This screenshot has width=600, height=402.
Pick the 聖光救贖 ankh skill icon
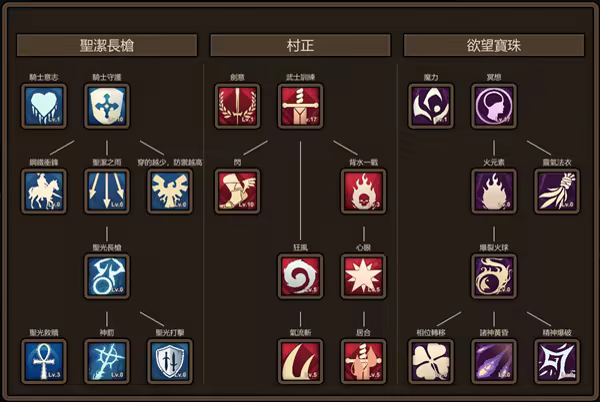(x=44, y=361)
